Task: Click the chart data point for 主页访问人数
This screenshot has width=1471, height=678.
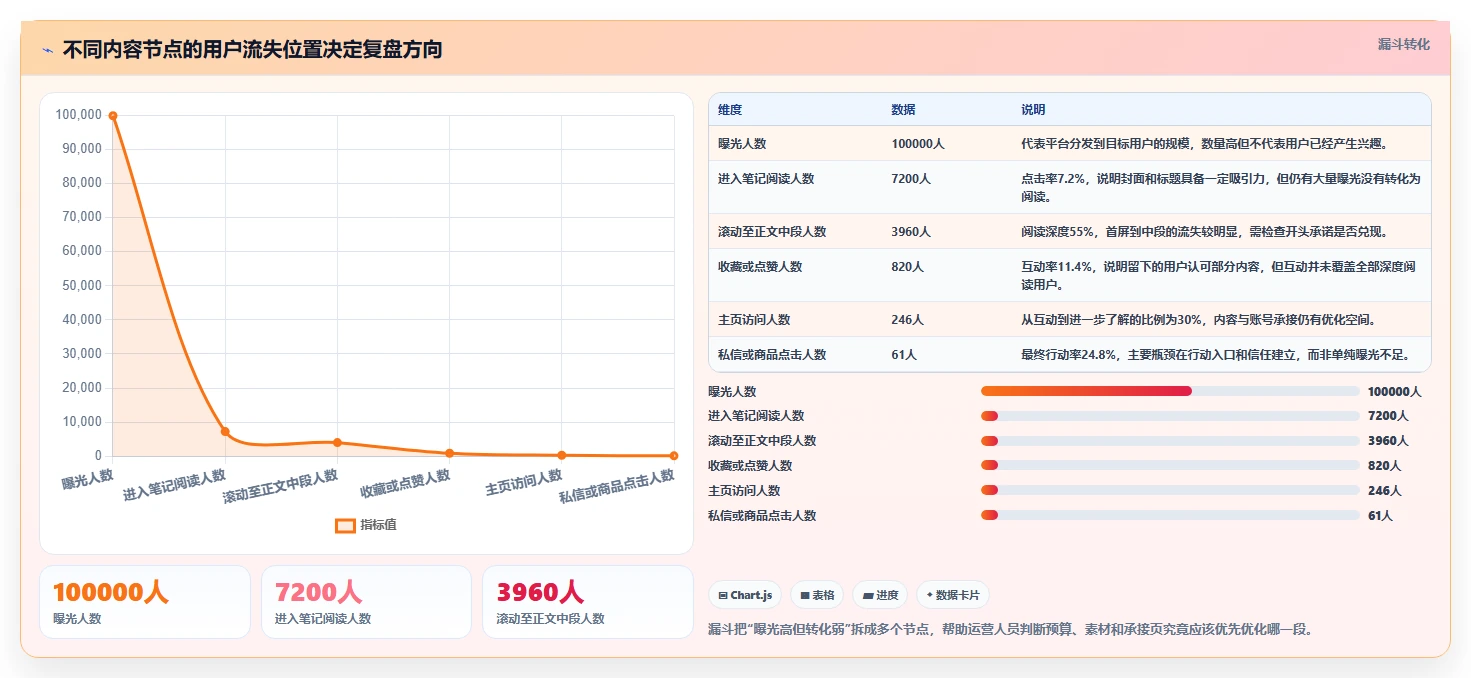Action: pyautogui.click(x=562, y=455)
